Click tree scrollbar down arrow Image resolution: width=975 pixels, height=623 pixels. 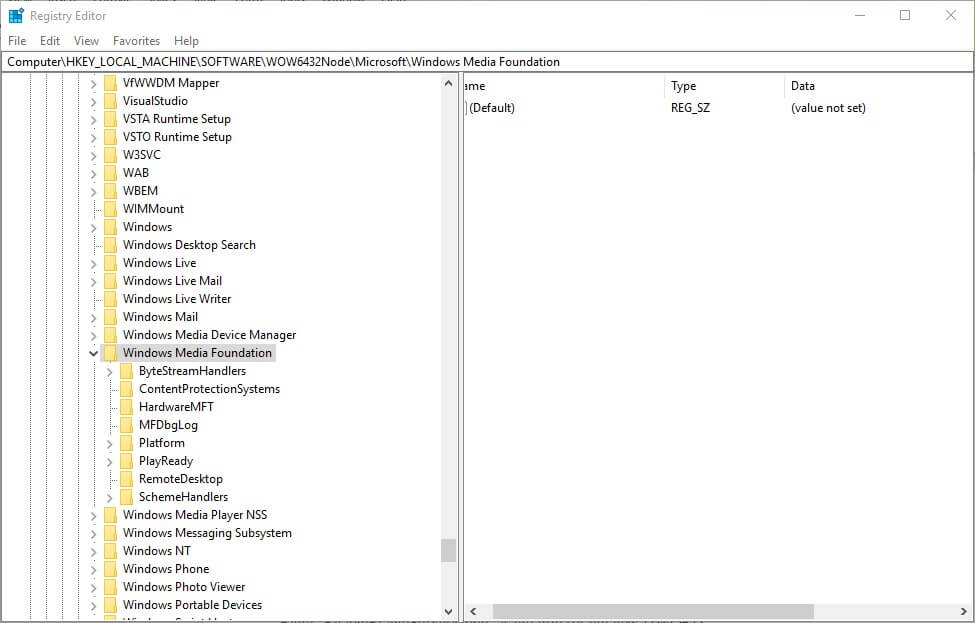448,612
